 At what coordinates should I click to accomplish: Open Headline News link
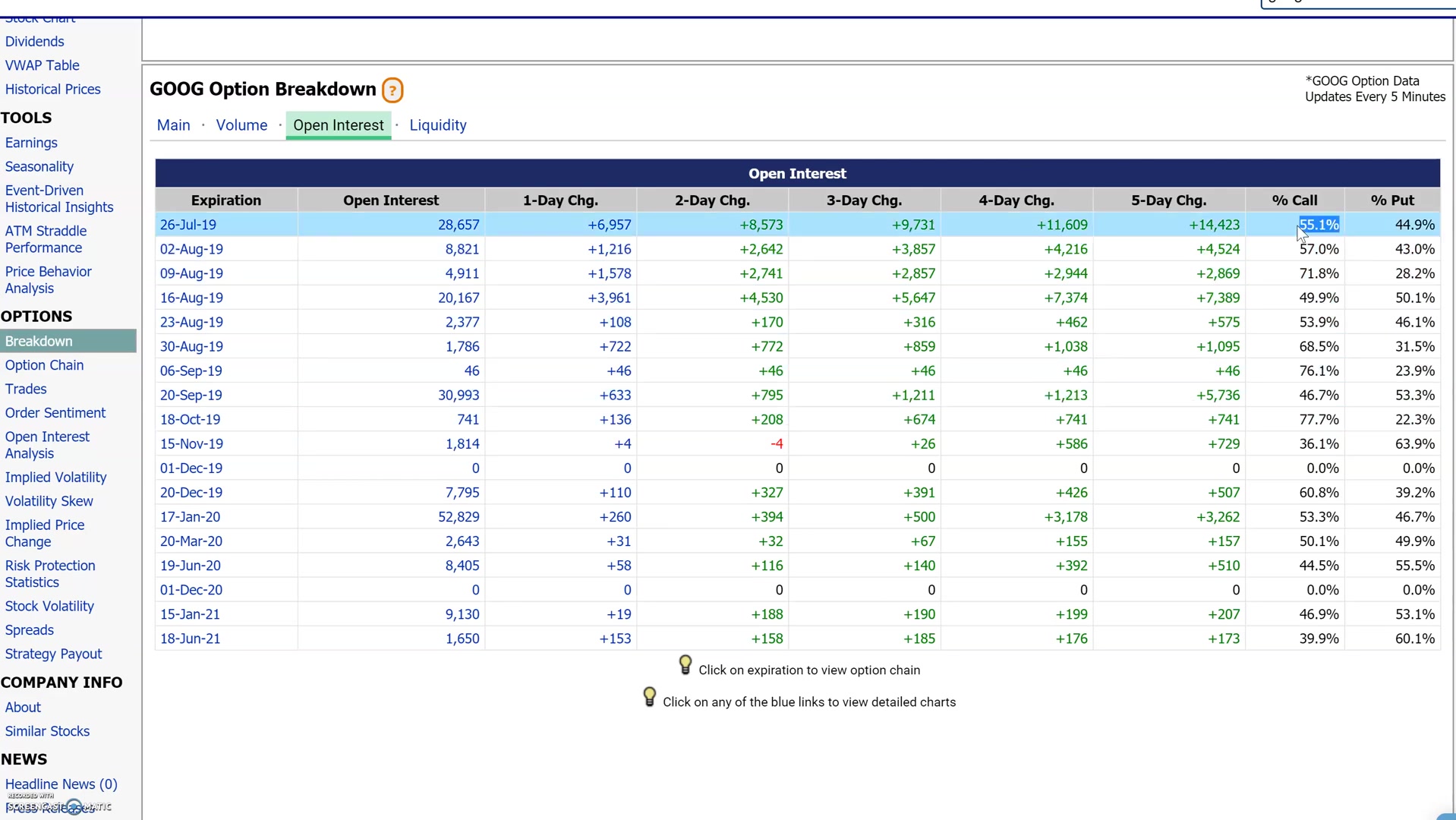point(61,784)
